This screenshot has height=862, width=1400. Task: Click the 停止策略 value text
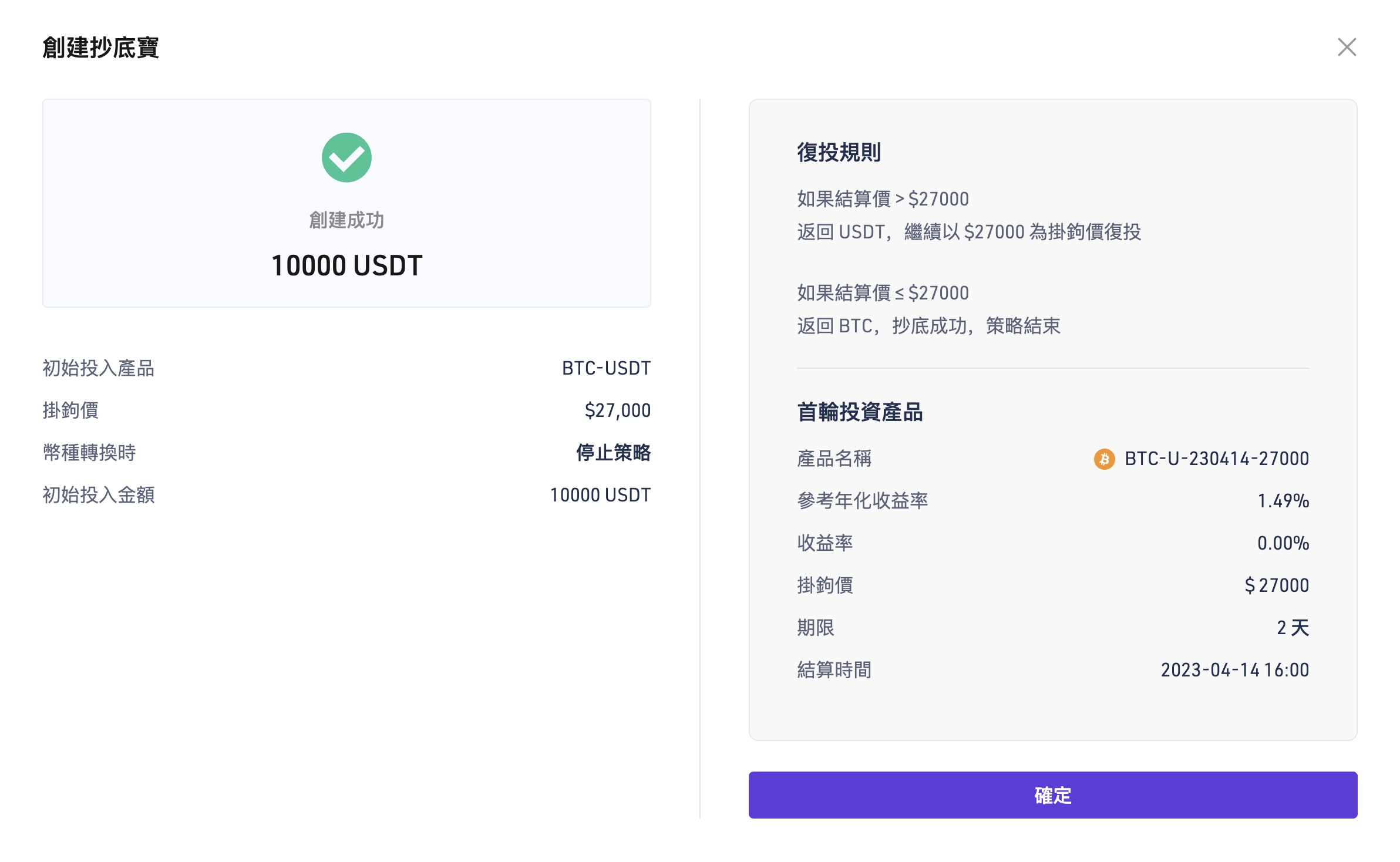click(613, 453)
